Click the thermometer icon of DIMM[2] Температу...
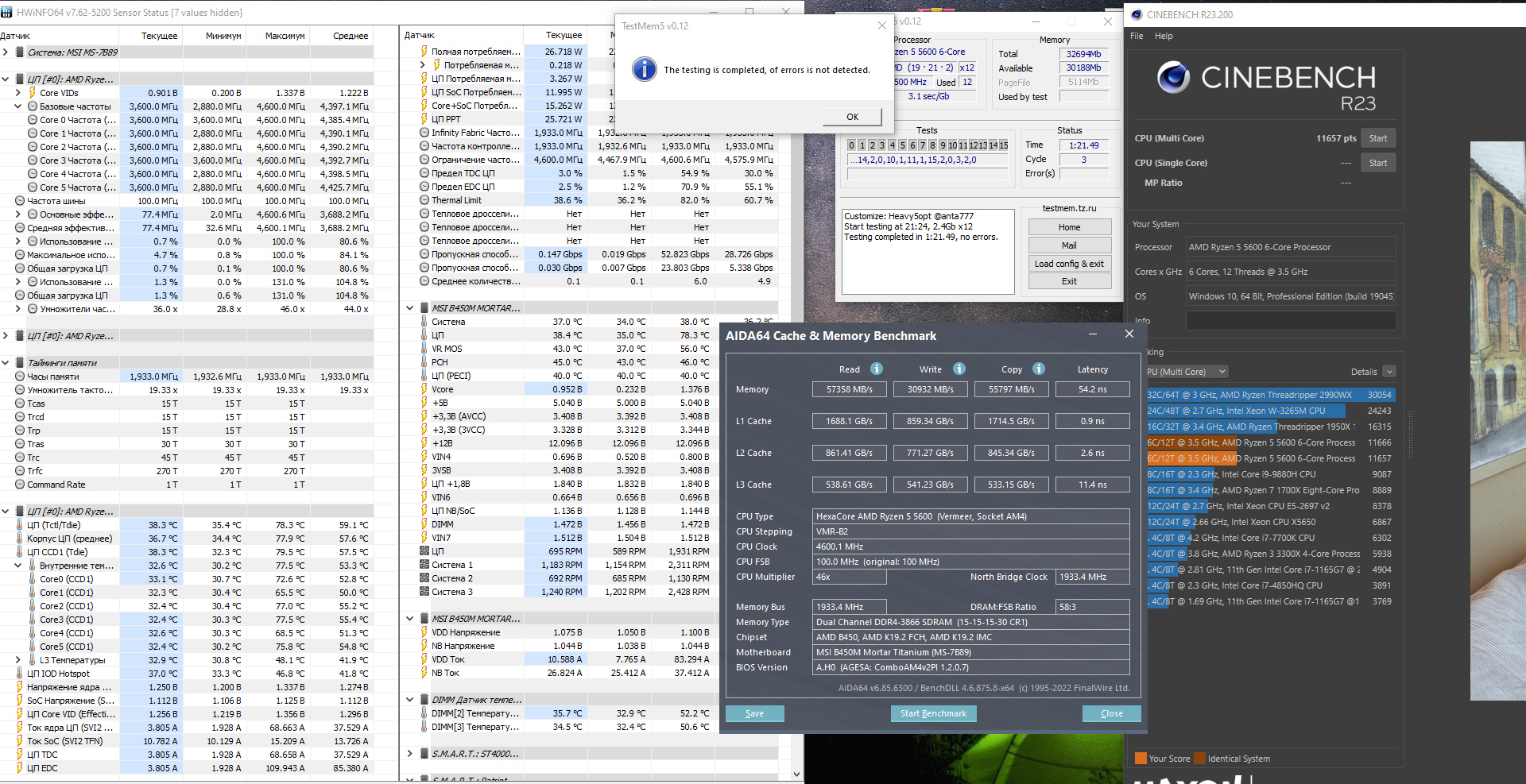Image resolution: width=1526 pixels, height=784 pixels. pyautogui.click(x=424, y=713)
